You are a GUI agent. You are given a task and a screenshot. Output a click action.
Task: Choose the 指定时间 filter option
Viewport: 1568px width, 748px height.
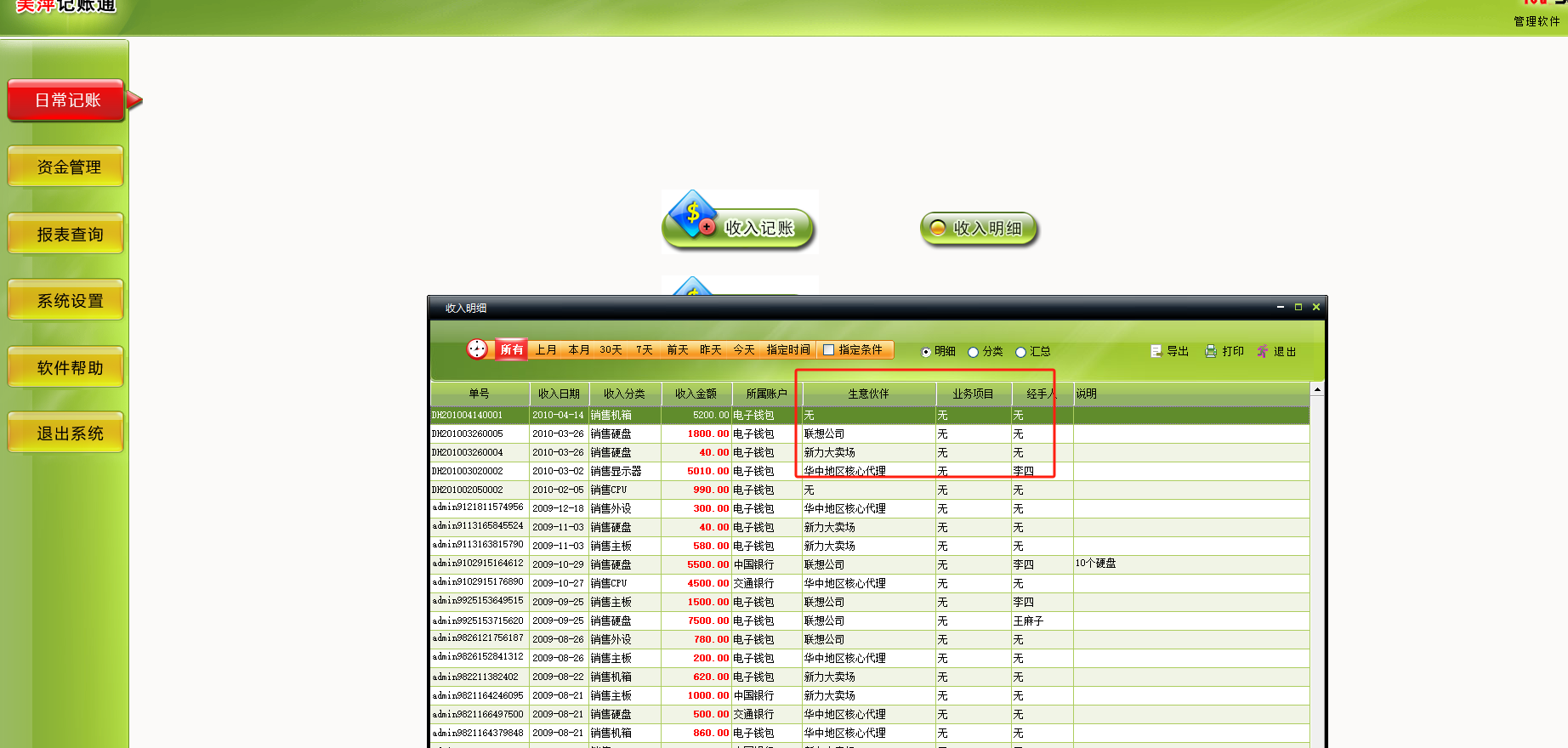tap(788, 350)
